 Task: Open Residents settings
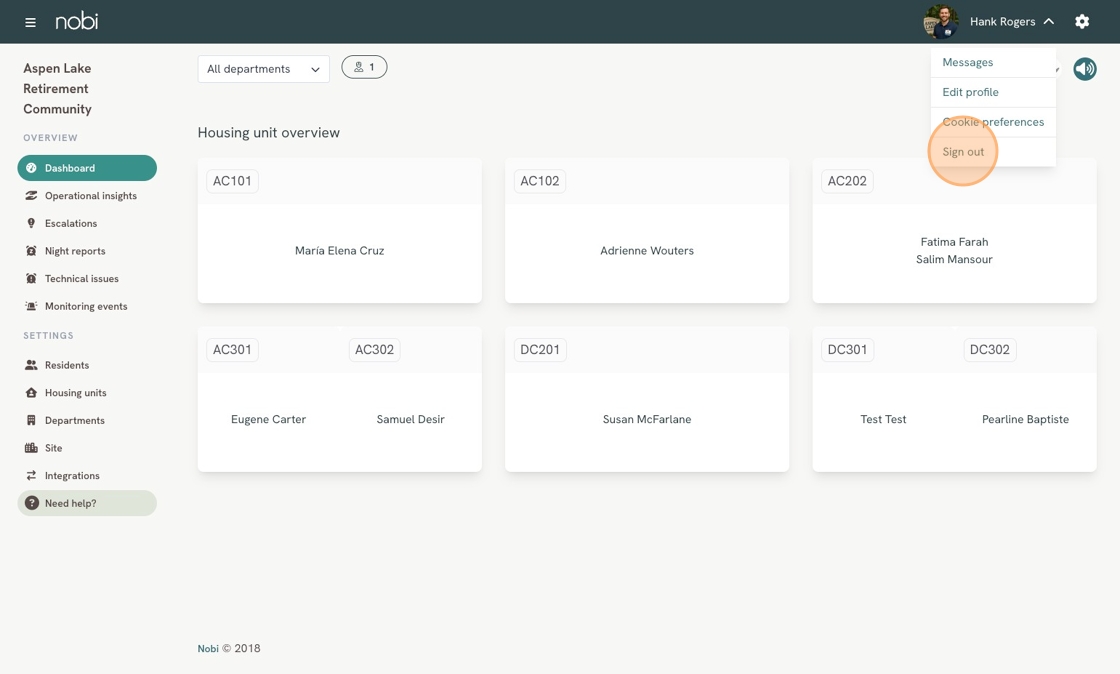point(66,366)
